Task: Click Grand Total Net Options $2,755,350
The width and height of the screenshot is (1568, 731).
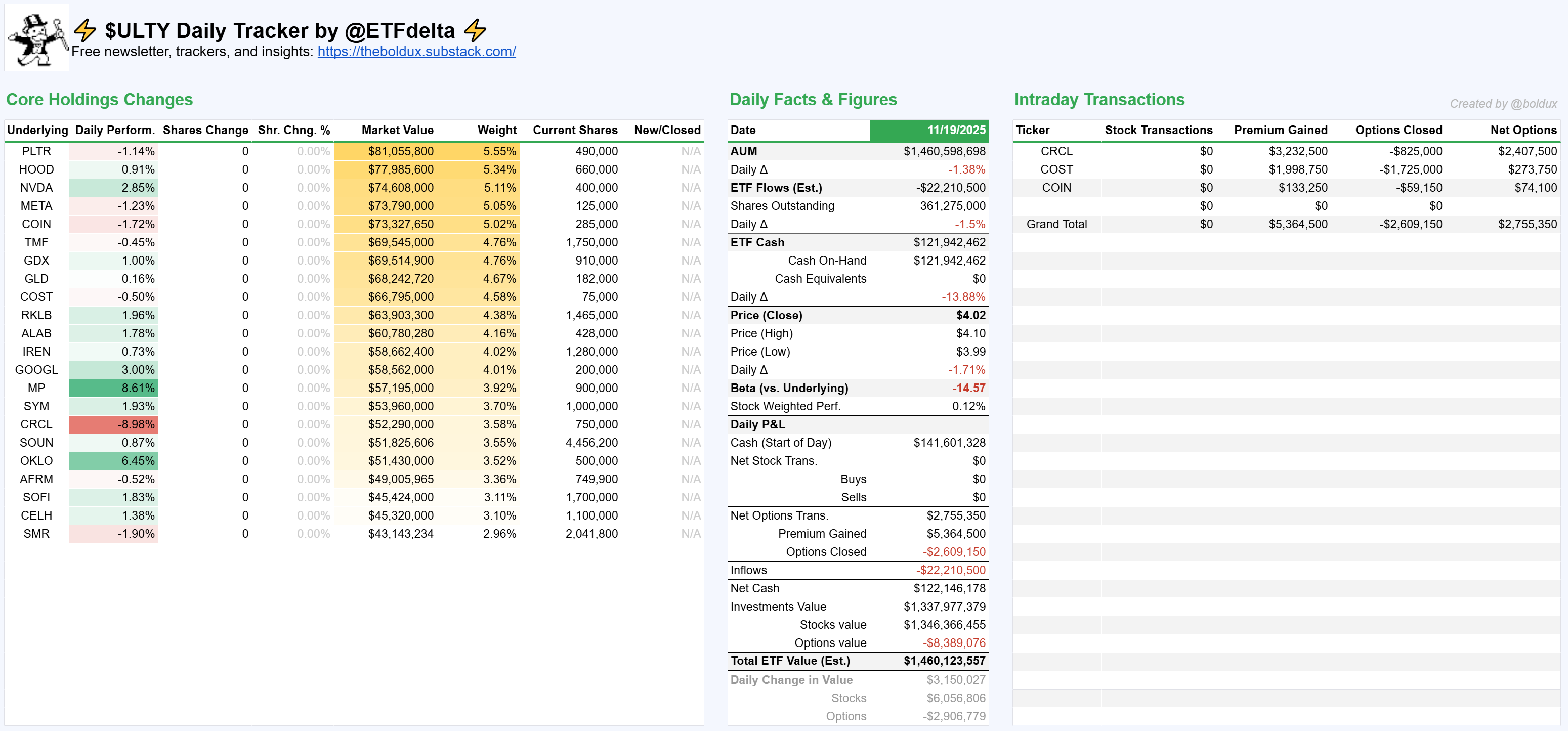Action: pos(1527,224)
